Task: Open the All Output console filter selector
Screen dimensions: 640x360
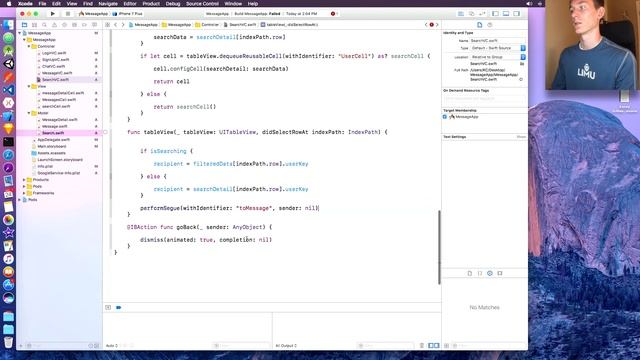Action: [x=287, y=346]
